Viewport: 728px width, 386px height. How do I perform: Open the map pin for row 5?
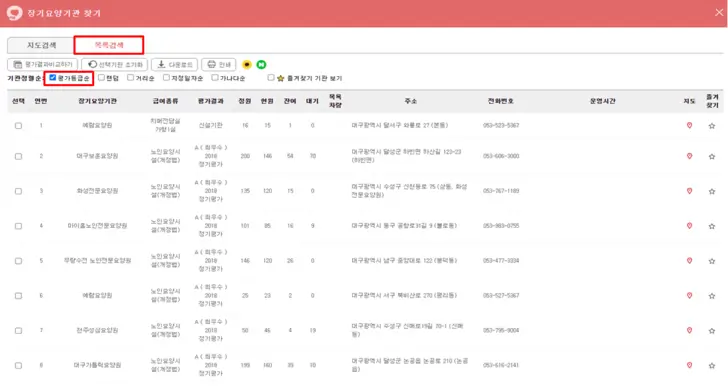(689, 261)
